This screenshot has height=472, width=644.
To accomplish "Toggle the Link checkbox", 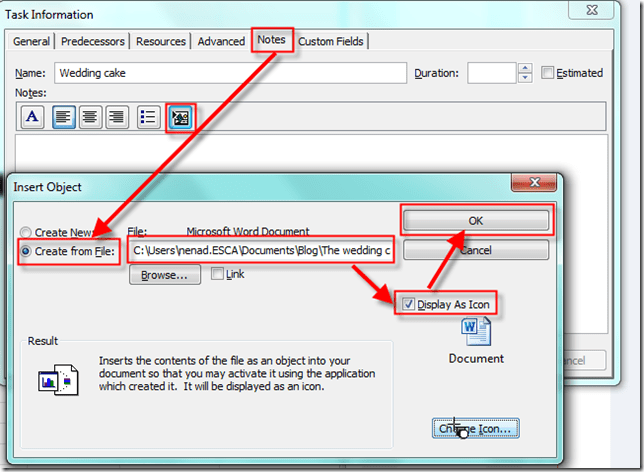I will tap(217, 274).
